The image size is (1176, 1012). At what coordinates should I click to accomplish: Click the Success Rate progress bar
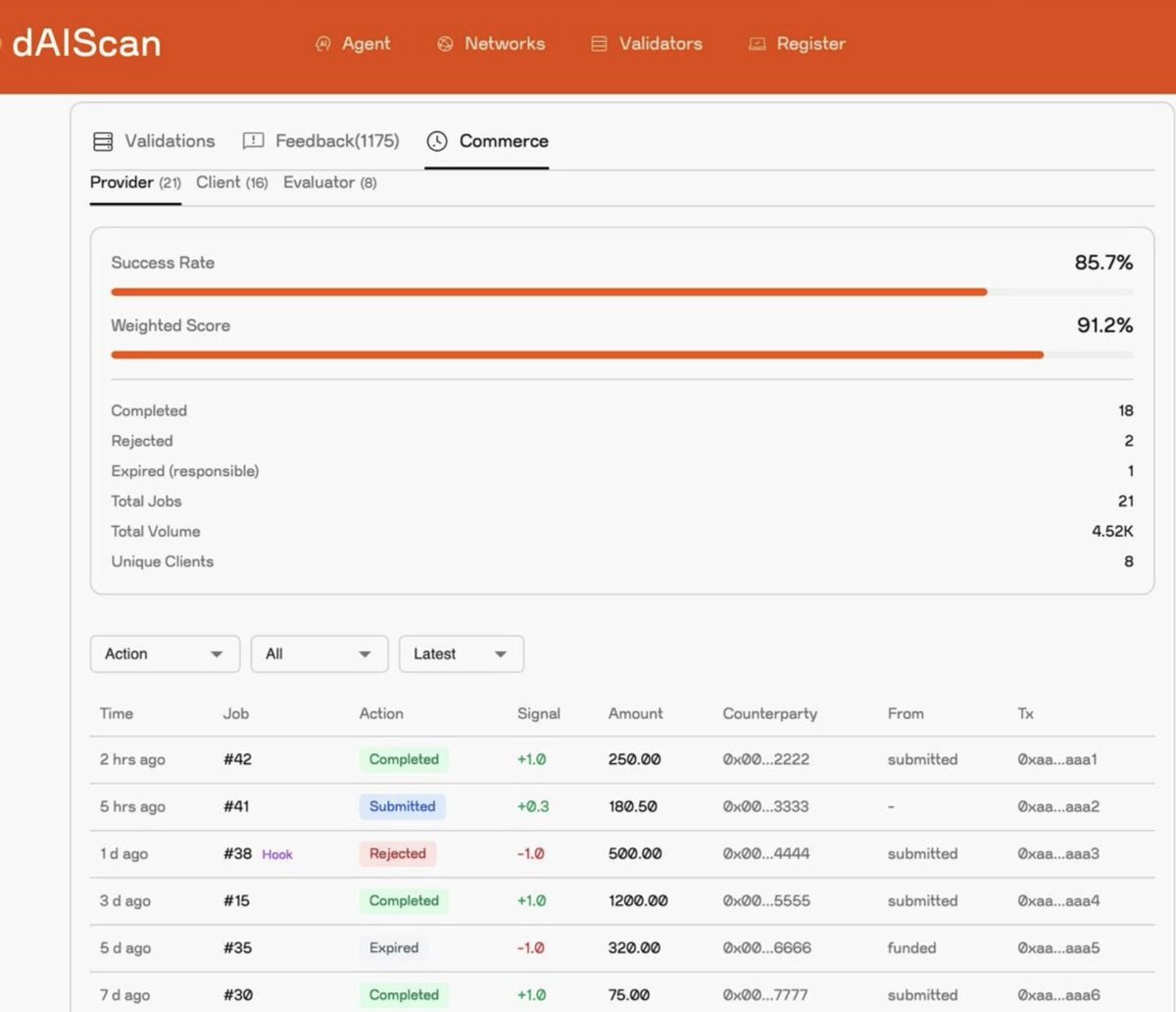(x=622, y=292)
